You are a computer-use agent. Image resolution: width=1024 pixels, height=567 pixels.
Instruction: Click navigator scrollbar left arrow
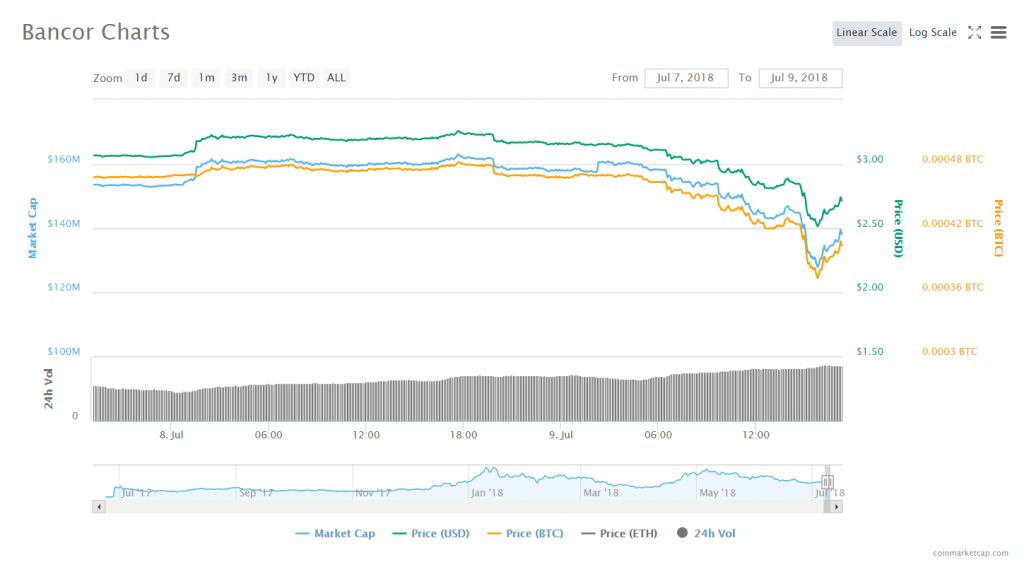click(99, 507)
